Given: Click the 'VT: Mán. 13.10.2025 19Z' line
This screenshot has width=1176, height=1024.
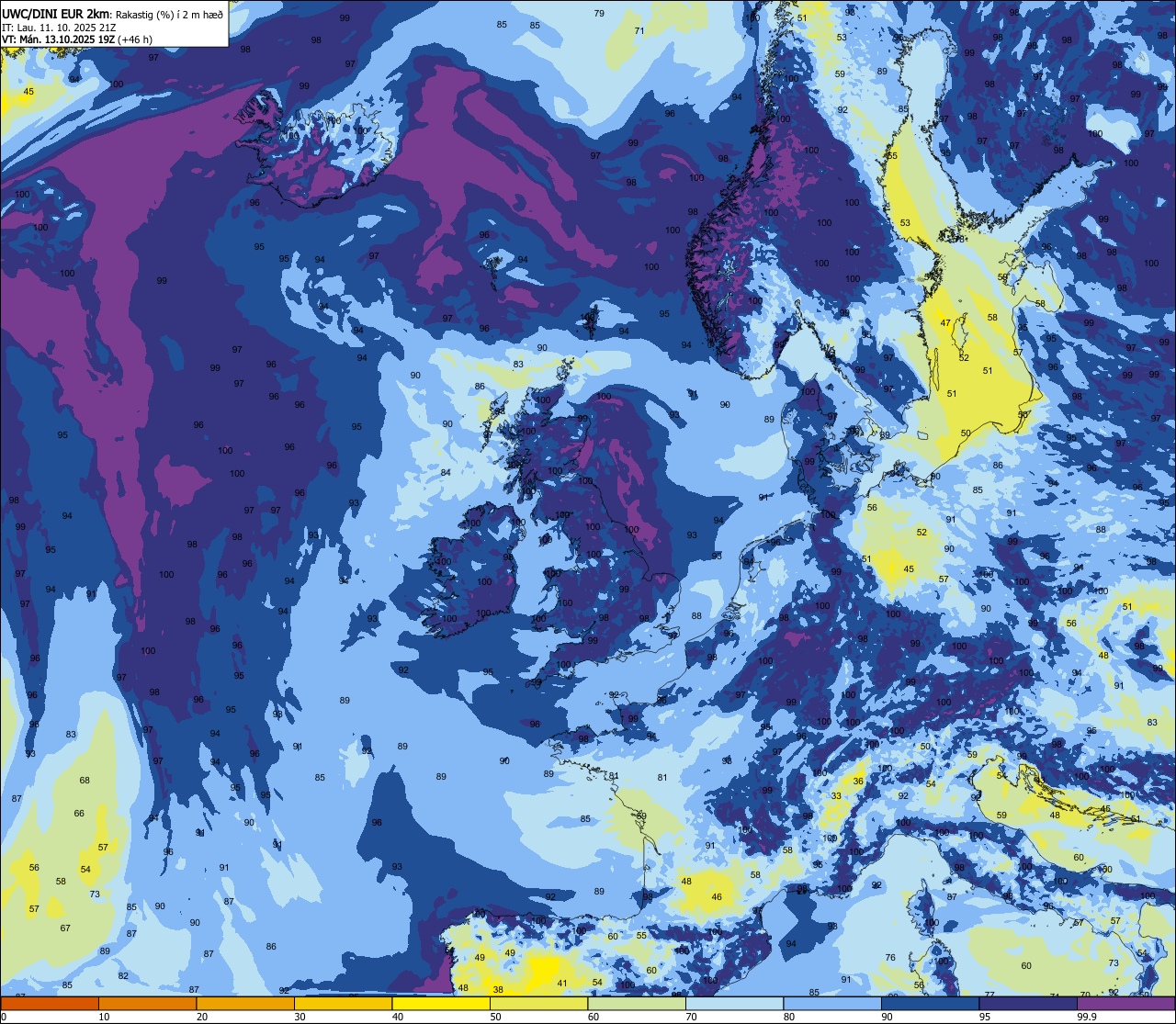Looking at the screenshot, I should click(x=58, y=39).
